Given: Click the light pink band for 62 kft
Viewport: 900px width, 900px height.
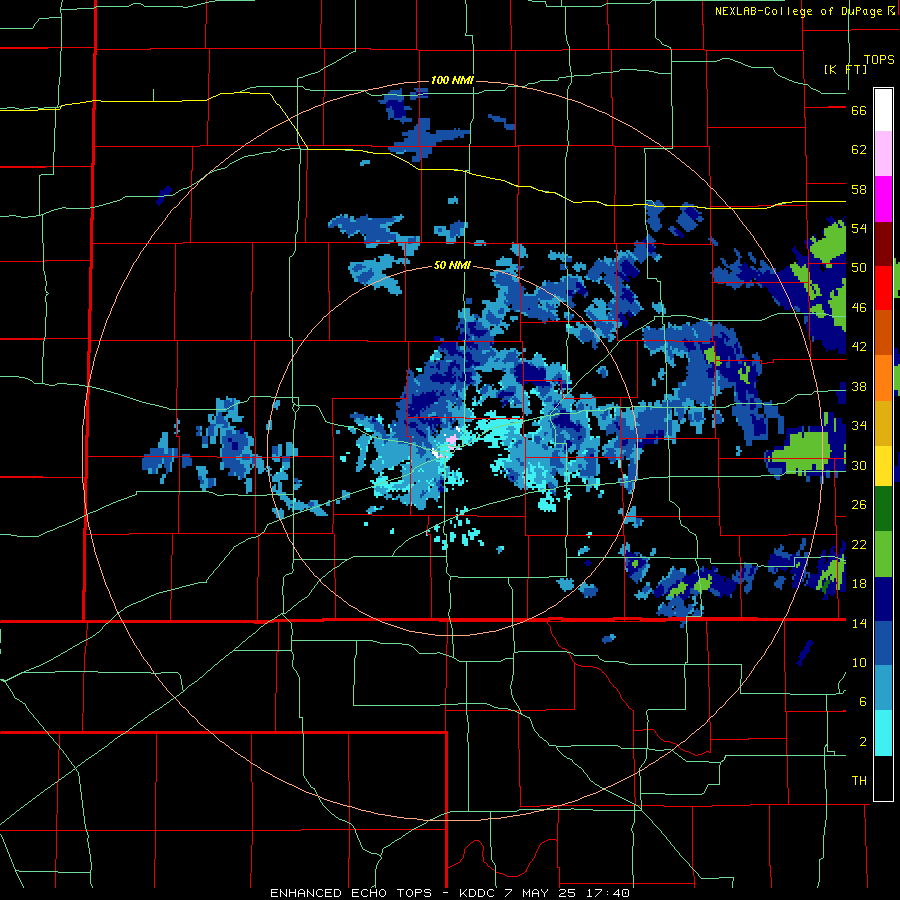Looking at the screenshot, I should click(883, 153).
